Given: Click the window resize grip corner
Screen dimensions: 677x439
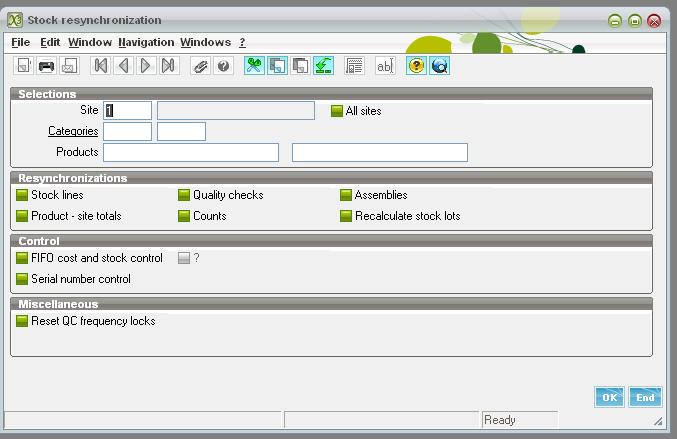Looking at the screenshot, I should 658,421.
